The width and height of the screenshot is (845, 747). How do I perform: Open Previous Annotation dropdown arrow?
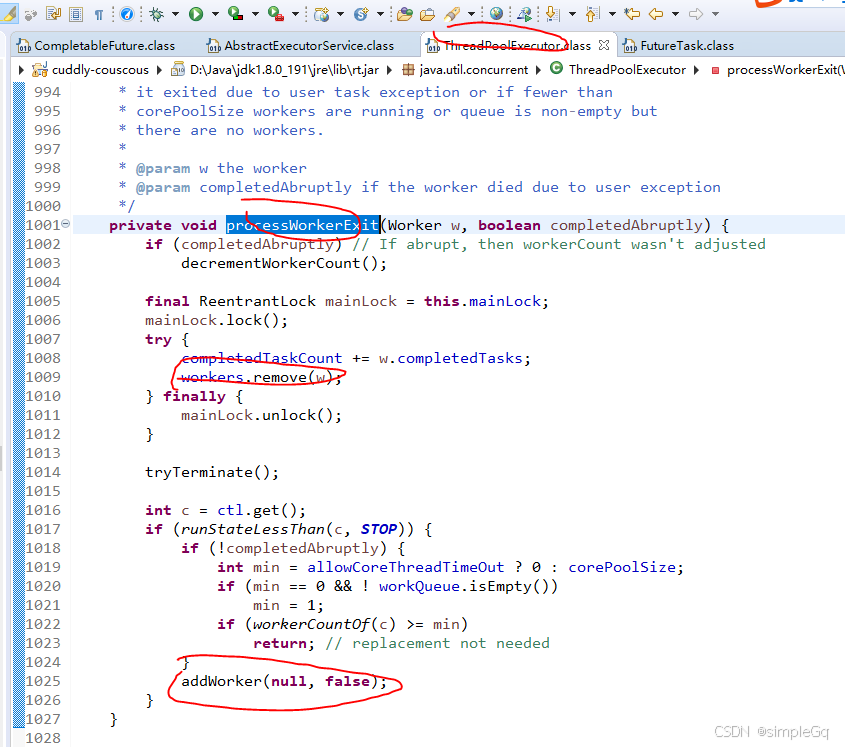[x=612, y=14]
